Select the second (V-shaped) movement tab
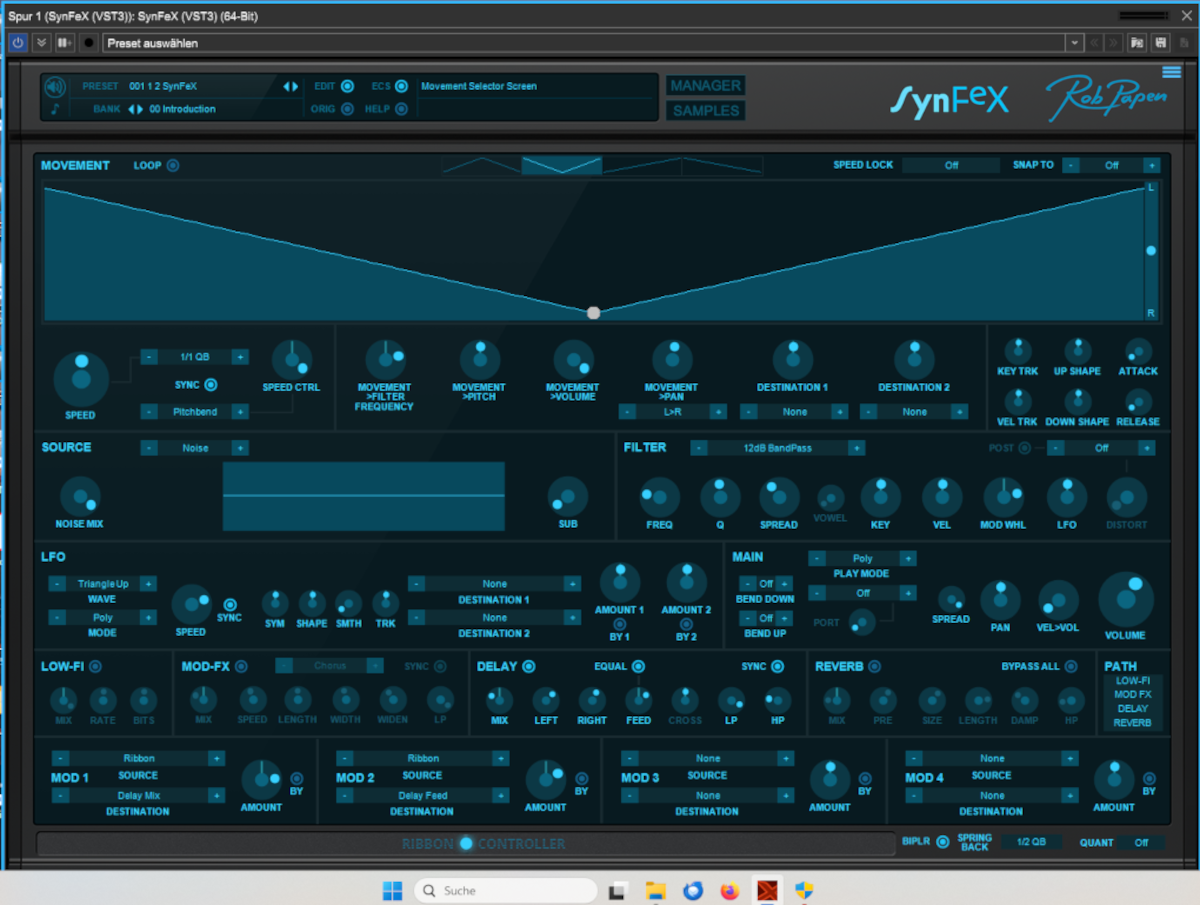 [x=562, y=166]
